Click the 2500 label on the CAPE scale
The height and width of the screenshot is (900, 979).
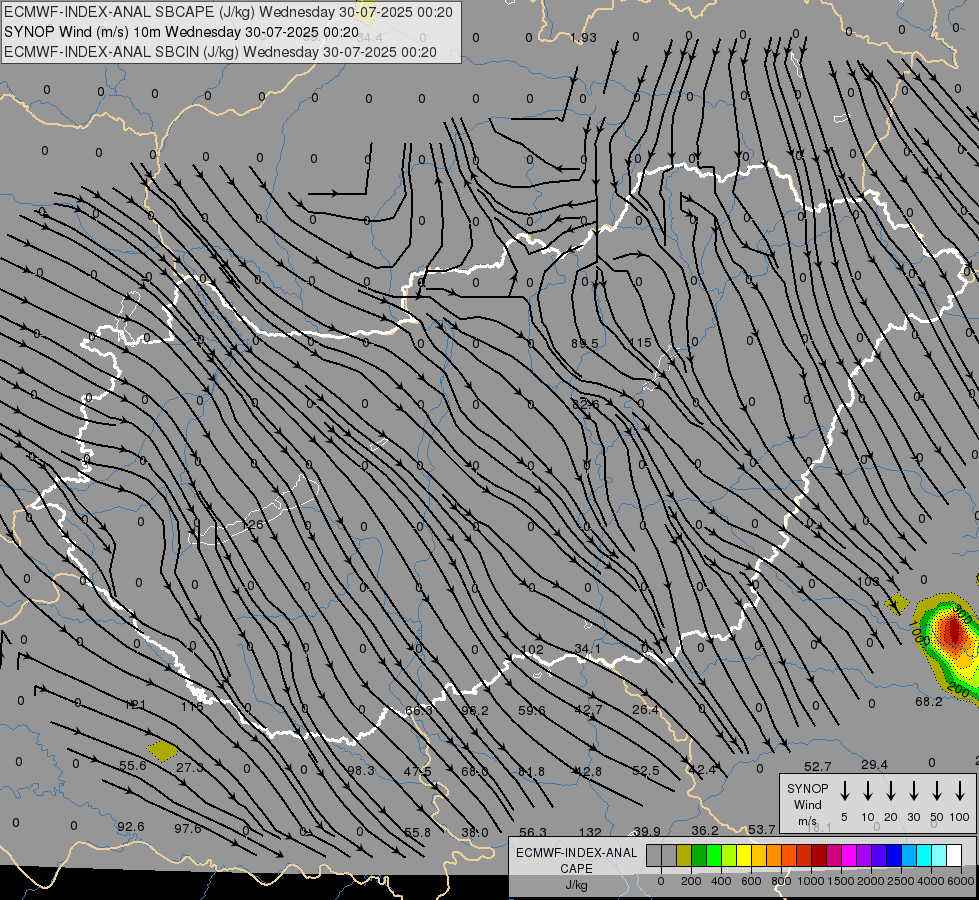coord(901,881)
